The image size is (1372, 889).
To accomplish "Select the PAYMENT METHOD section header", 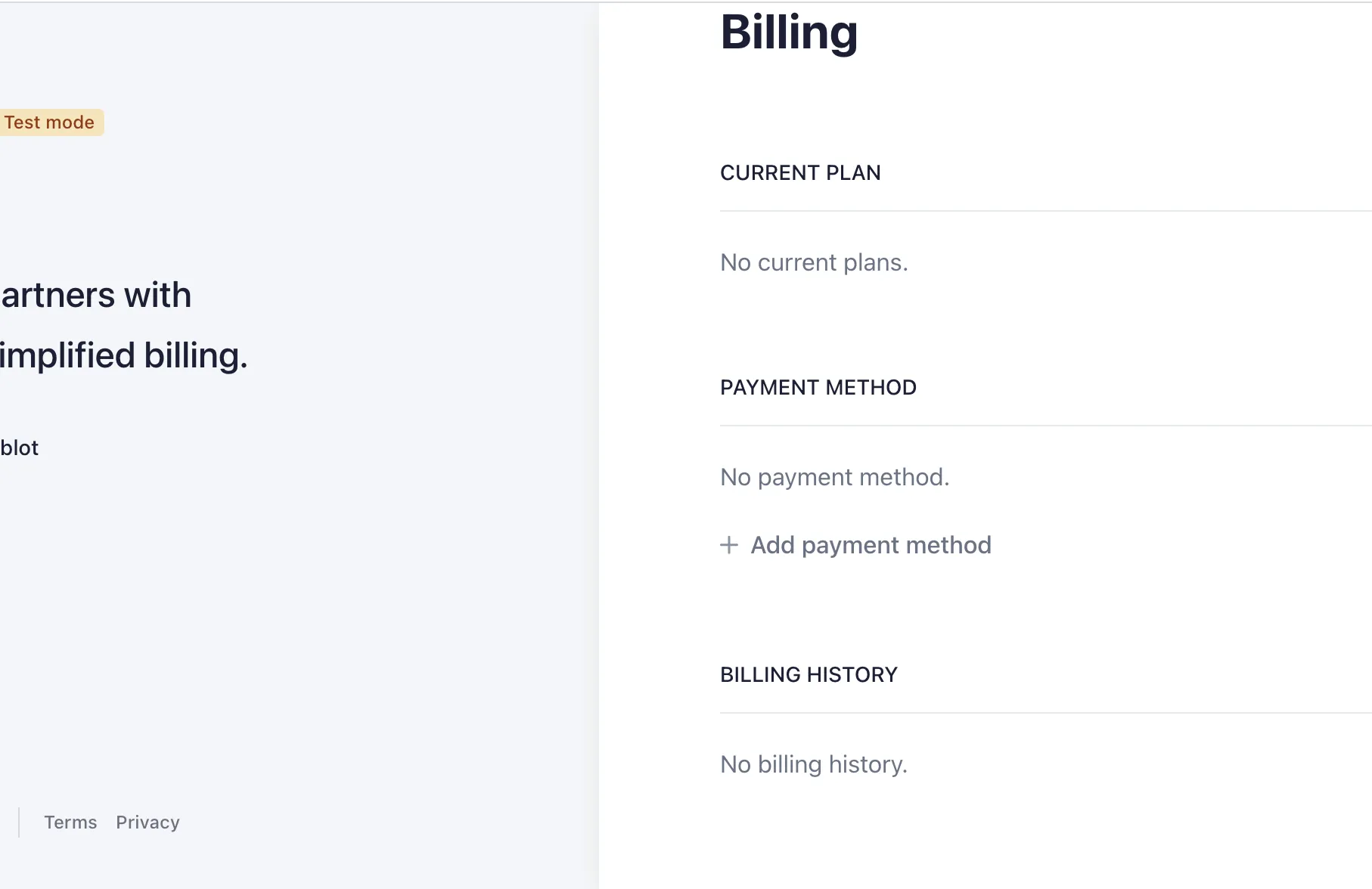I will coord(818,388).
